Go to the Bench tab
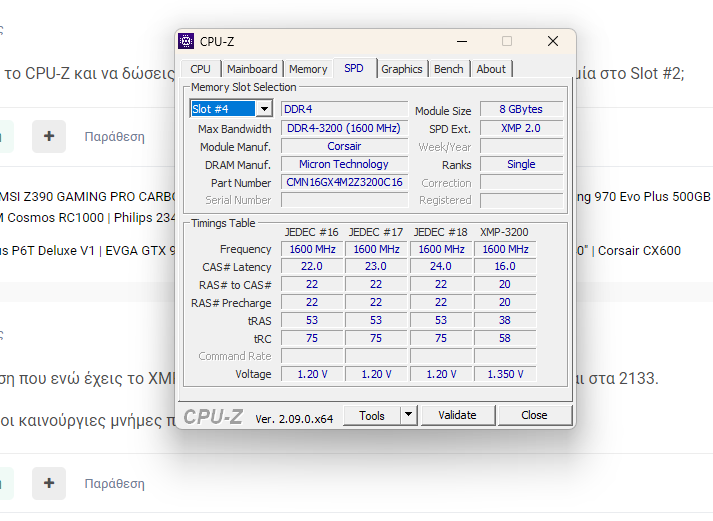This screenshot has width=713, height=521. tap(448, 69)
